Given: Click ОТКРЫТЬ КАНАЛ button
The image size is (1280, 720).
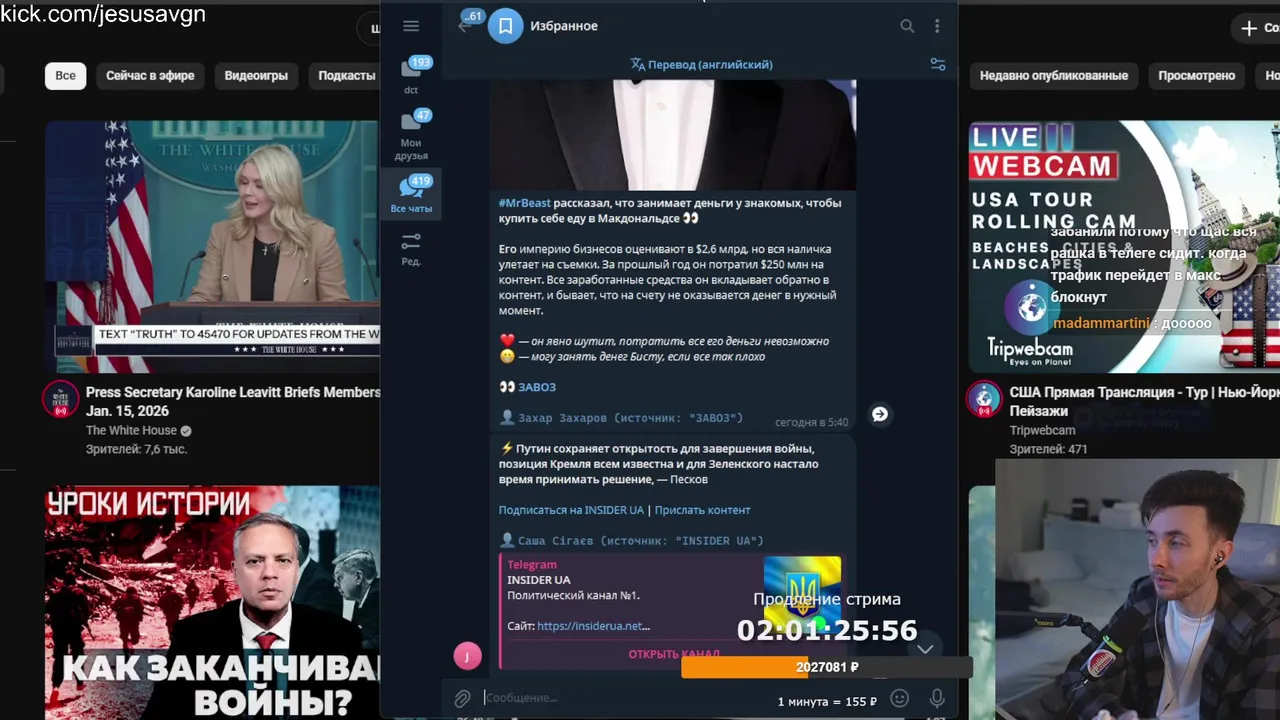Looking at the screenshot, I should [674, 654].
